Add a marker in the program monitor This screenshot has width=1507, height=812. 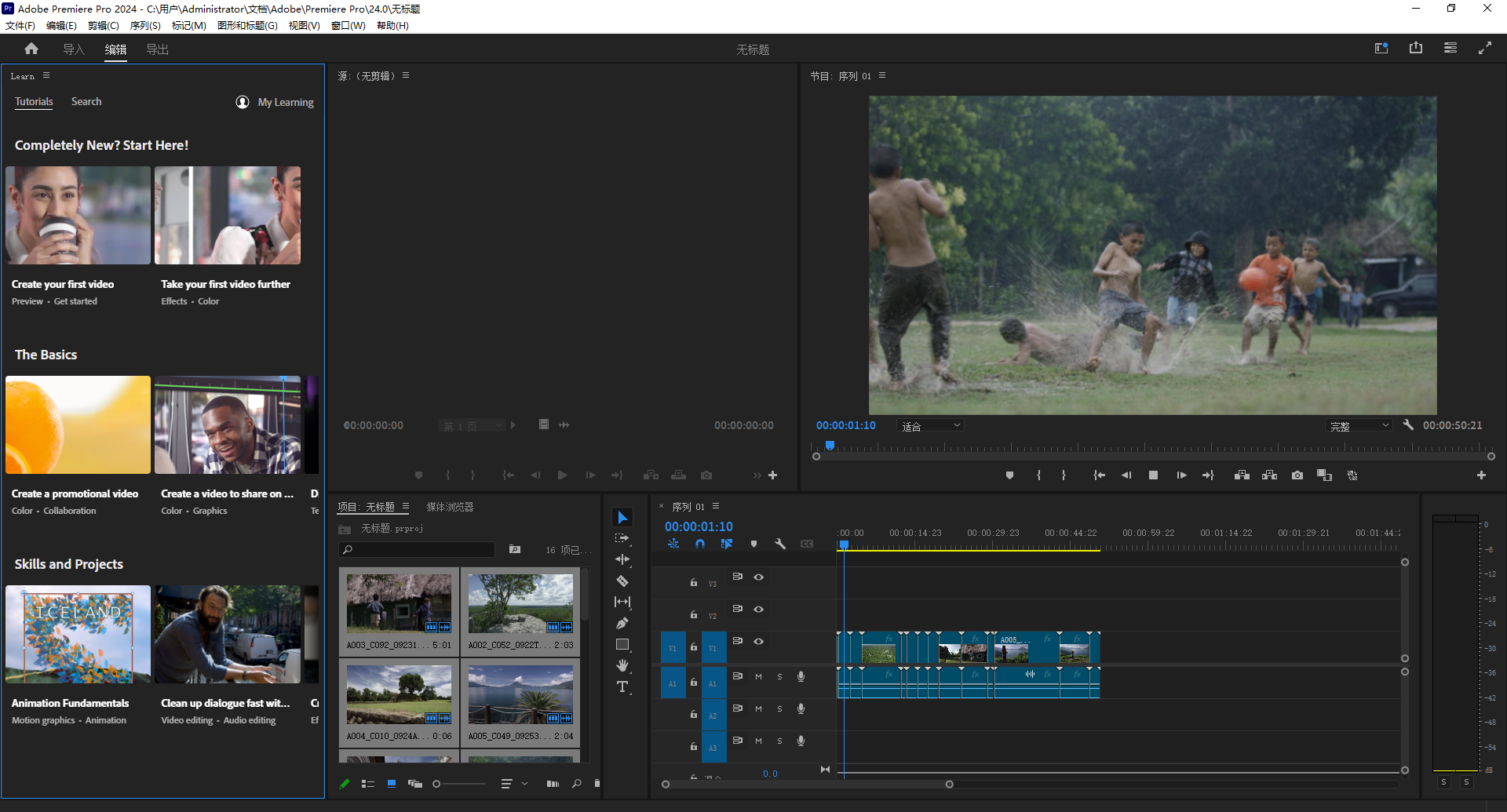coord(1009,475)
